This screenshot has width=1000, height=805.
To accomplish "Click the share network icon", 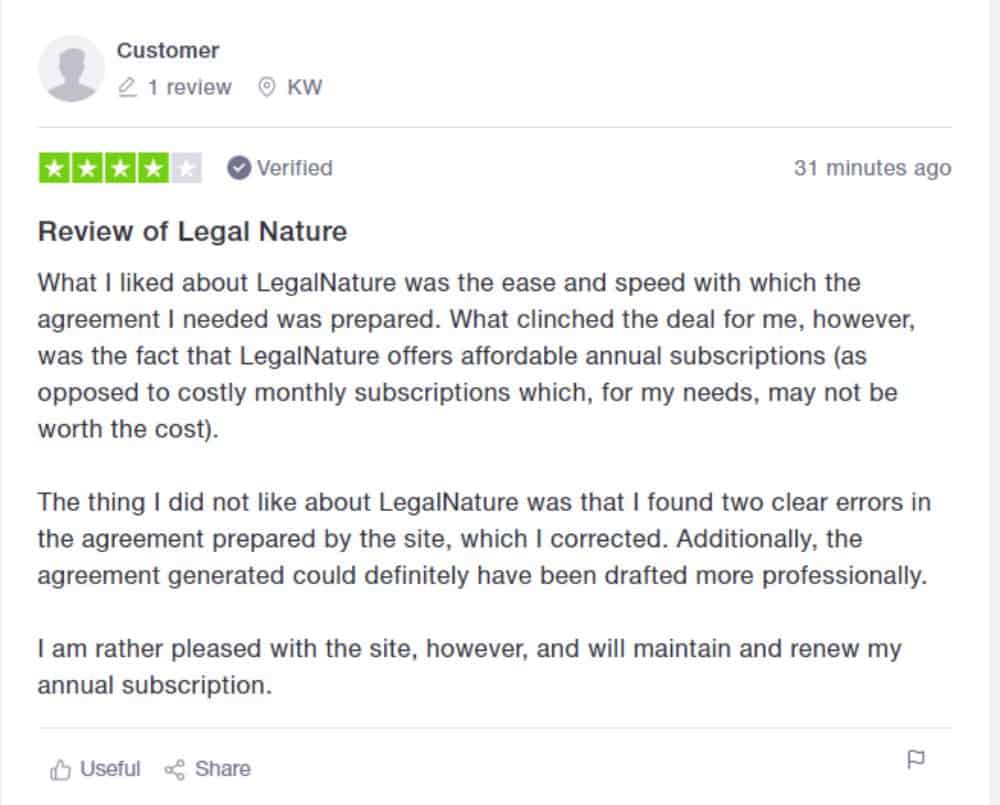I will tap(174, 769).
